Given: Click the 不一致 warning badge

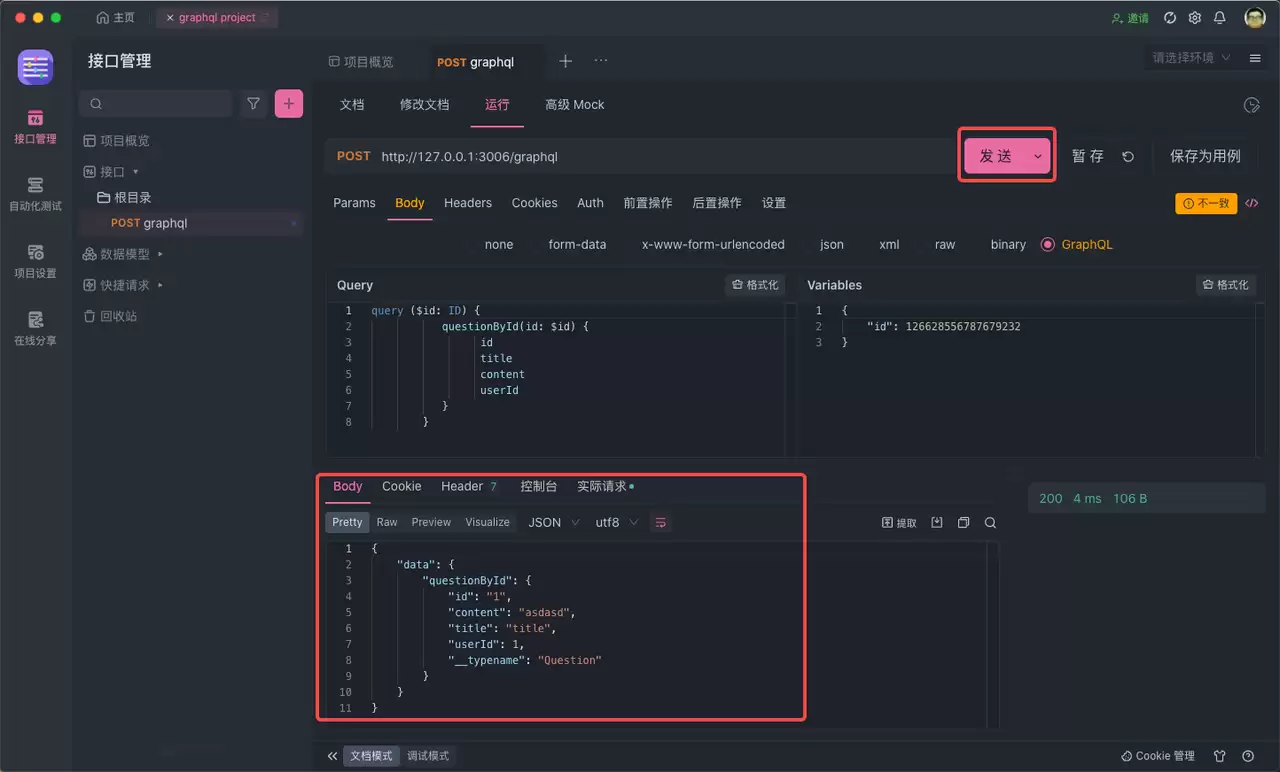Looking at the screenshot, I should [1205, 203].
